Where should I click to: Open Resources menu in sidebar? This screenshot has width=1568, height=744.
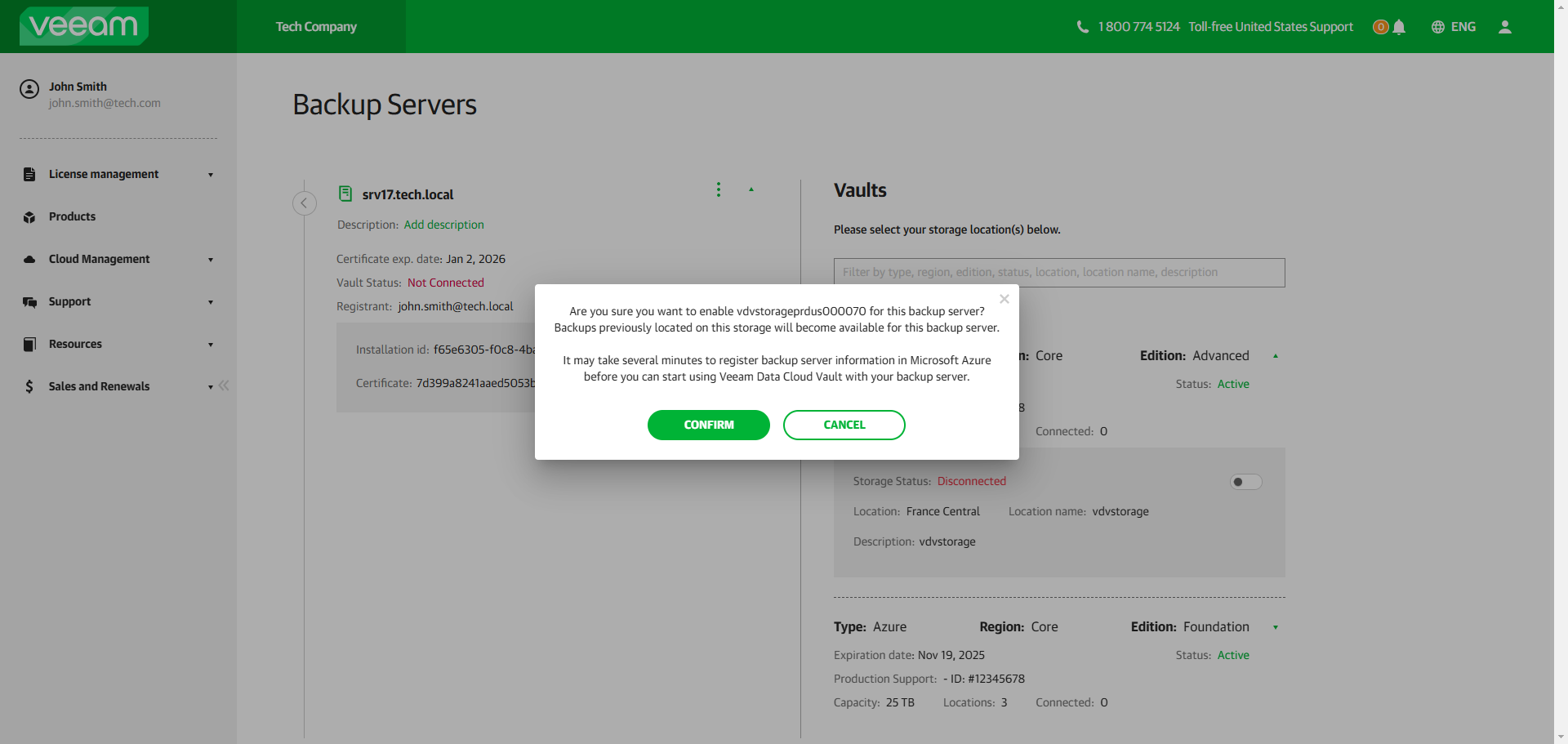75,344
